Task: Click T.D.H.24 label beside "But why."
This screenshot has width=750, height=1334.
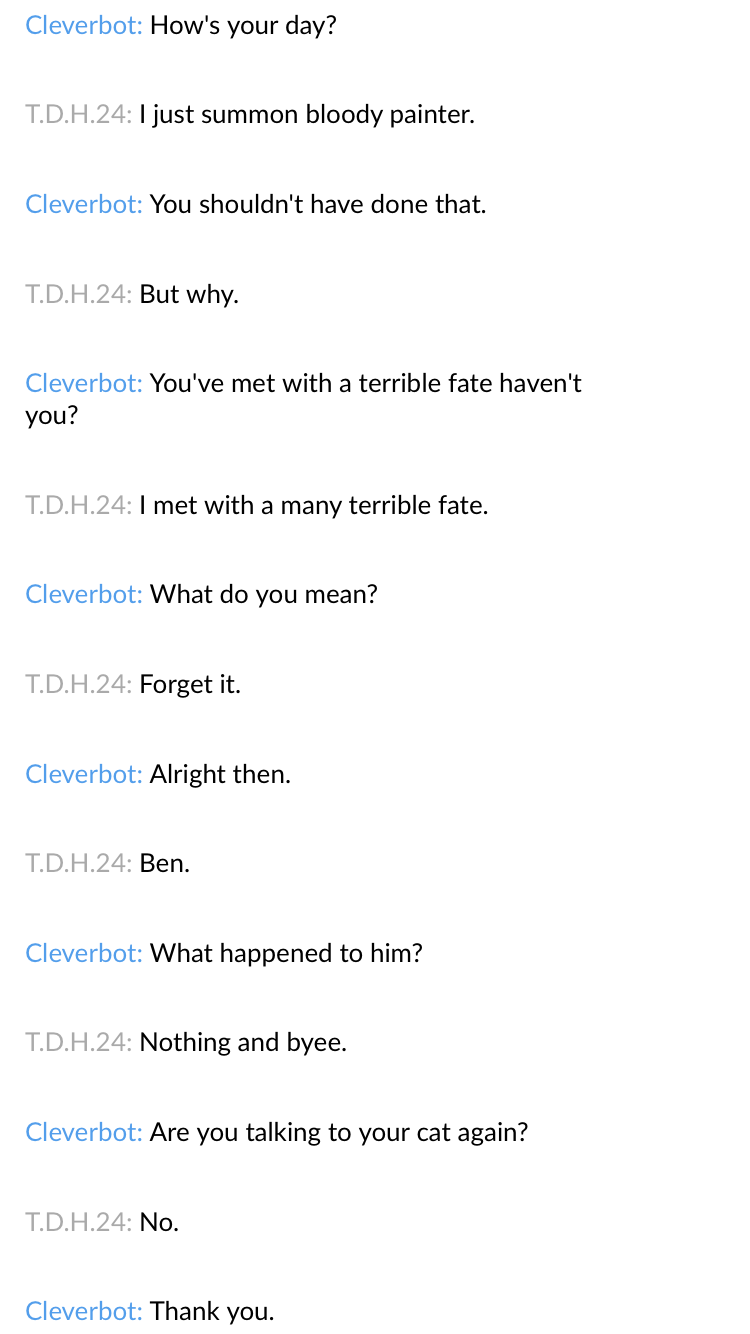Action: [x=79, y=294]
